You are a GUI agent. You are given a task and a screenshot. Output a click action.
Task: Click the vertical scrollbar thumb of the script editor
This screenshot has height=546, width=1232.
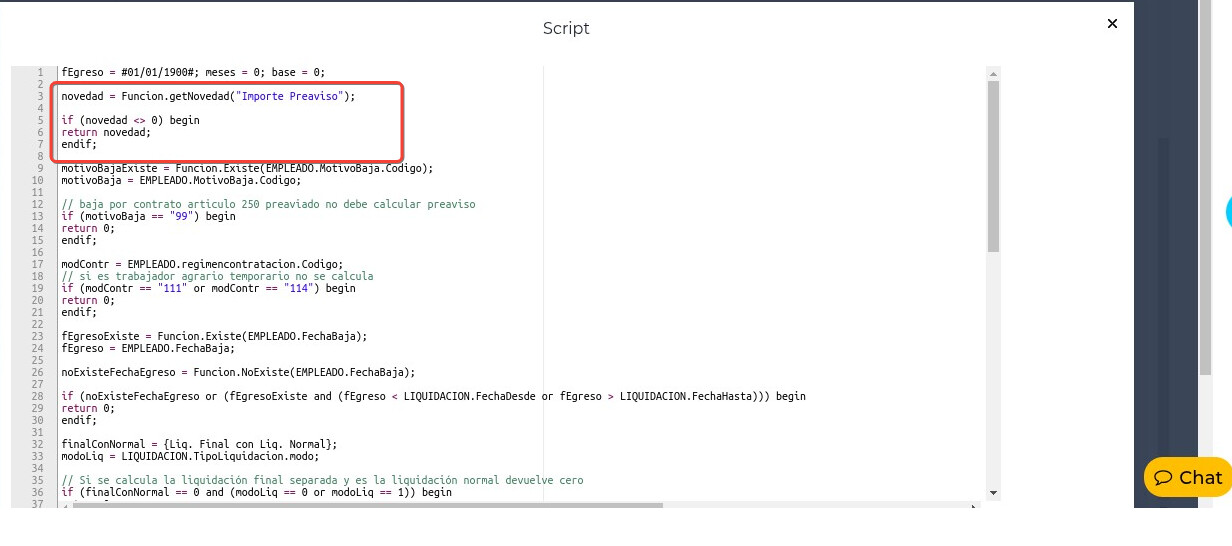coord(993,166)
